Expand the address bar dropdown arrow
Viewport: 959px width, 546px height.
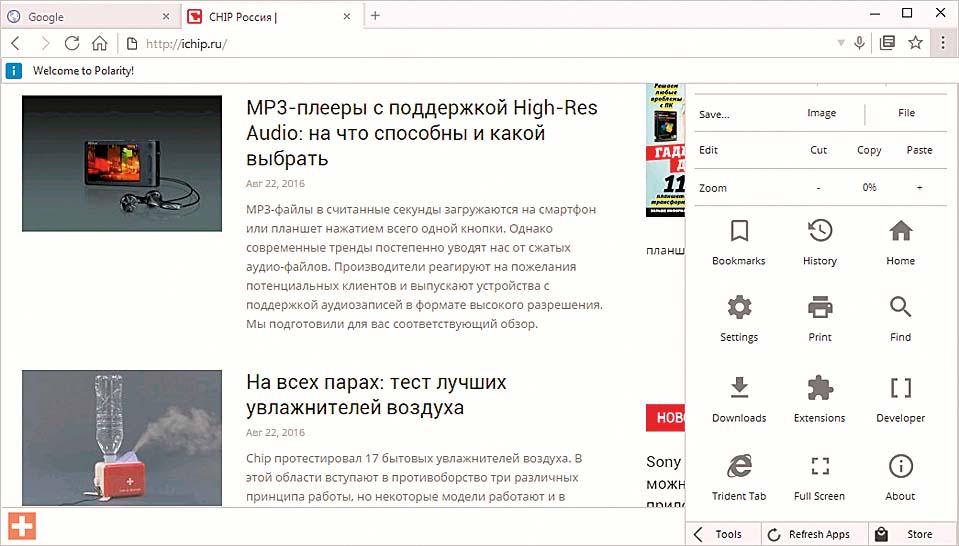(839, 43)
